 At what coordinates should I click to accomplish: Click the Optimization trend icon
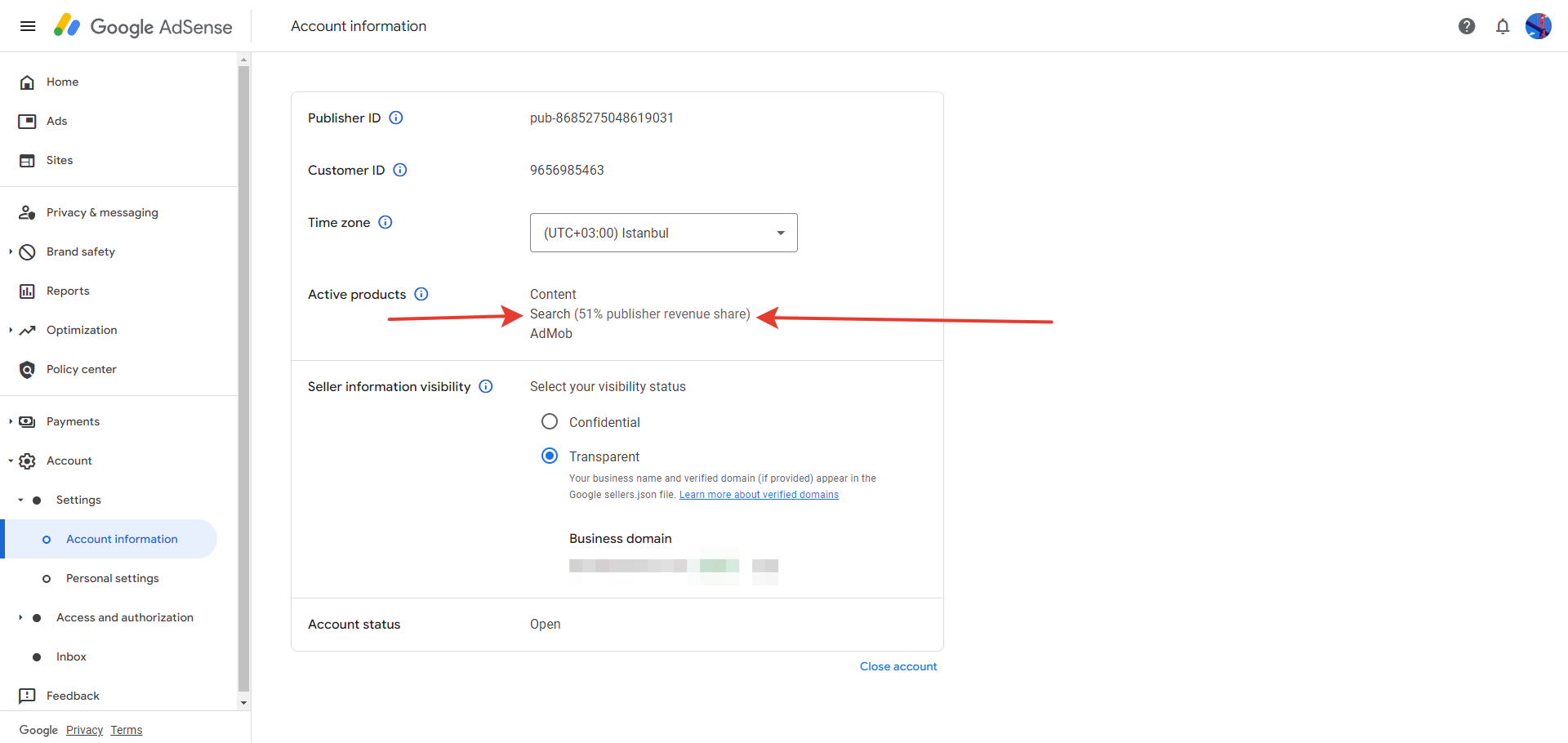pos(27,330)
